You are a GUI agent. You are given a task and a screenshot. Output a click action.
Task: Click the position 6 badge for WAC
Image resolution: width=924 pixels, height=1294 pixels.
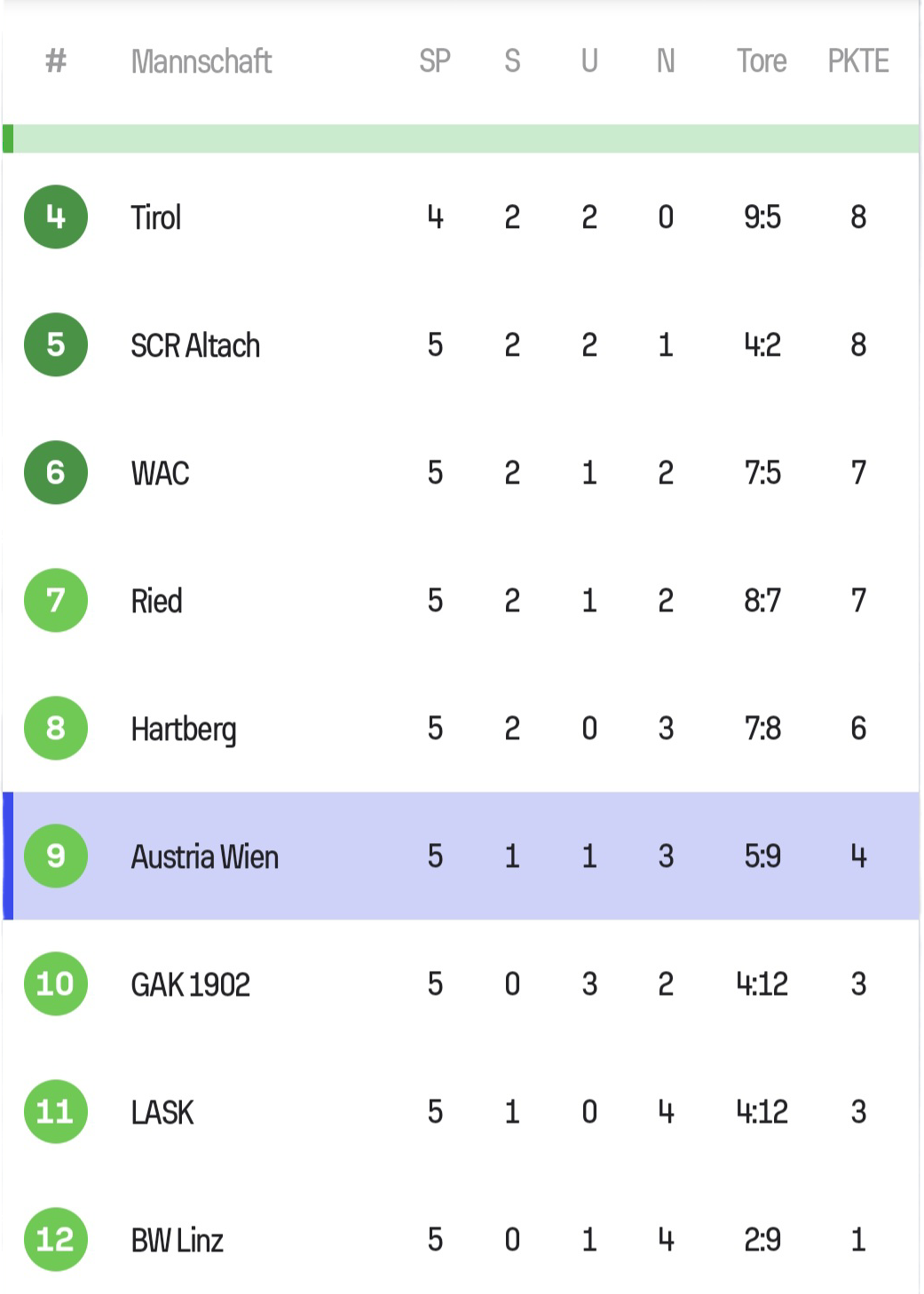56,472
